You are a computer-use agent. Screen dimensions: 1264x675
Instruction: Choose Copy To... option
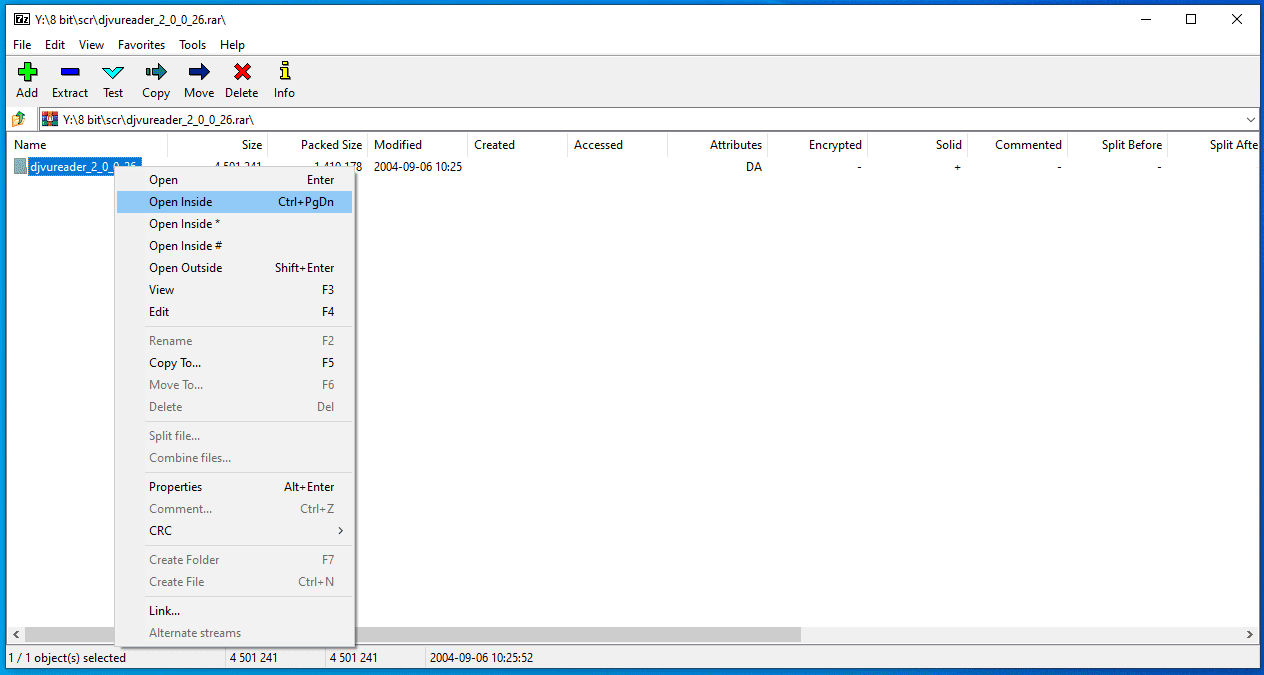click(x=234, y=363)
